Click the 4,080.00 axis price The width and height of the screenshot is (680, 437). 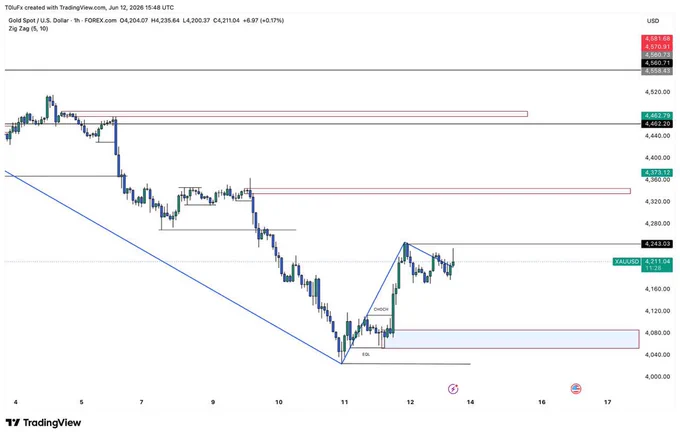tap(657, 333)
